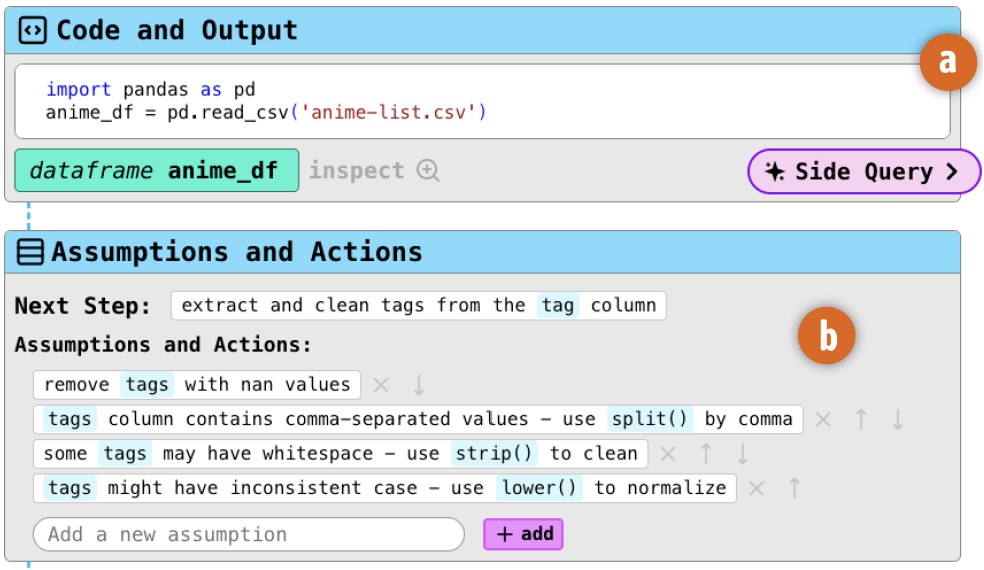Move the split() by comma assumption down
The height and width of the screenshot is (570, 984).
coord(897,419)
